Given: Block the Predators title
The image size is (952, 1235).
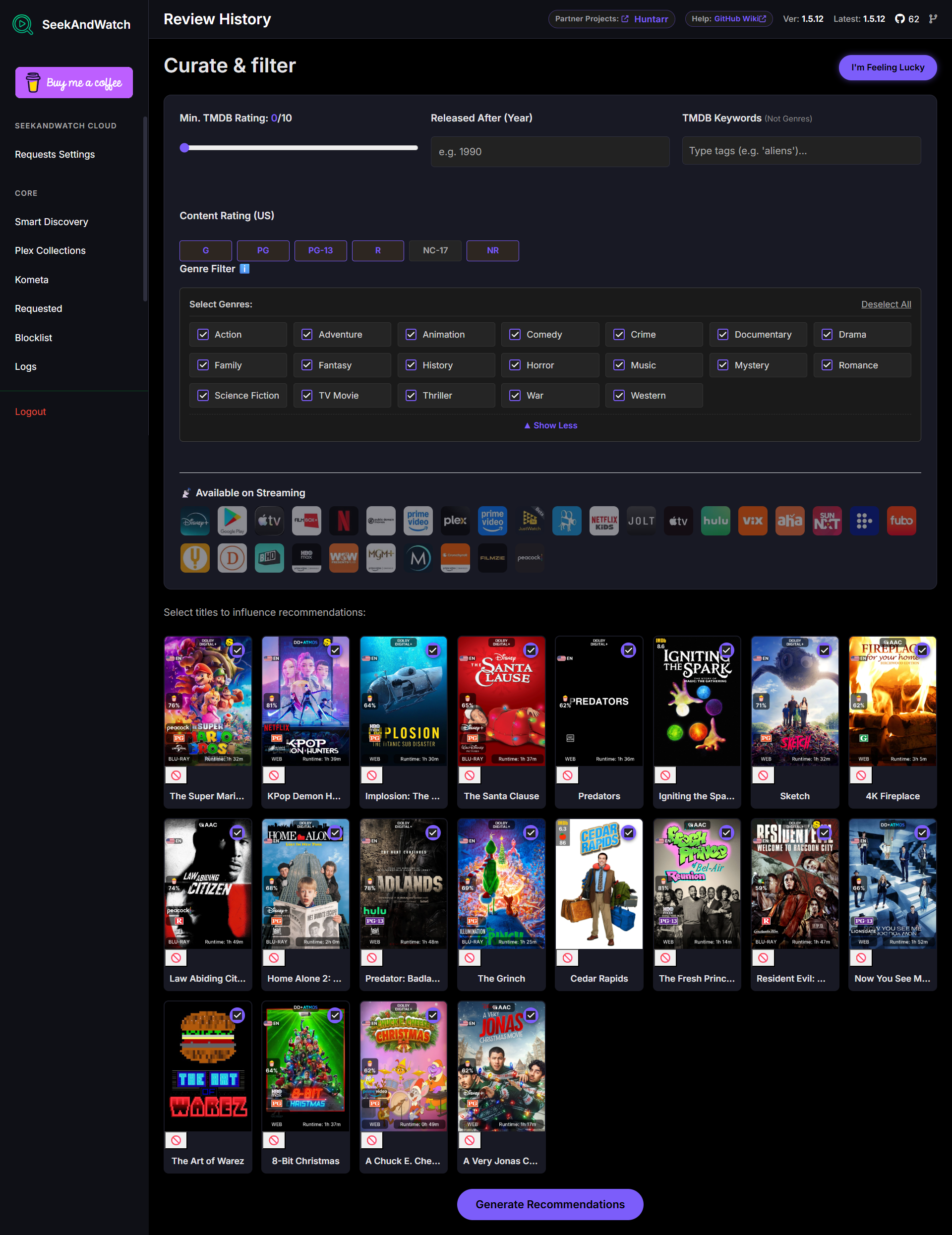Looking at the screenshot, I should (x=567, y=775).
